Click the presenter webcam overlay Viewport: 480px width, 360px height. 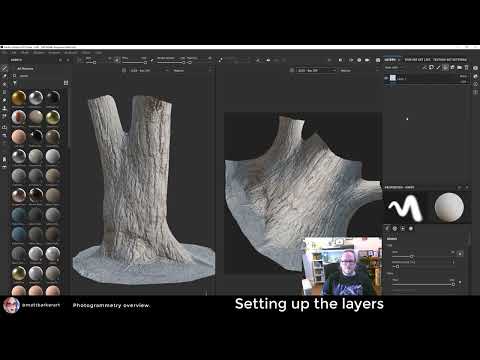pyautogui.click(x=343, y=266)
